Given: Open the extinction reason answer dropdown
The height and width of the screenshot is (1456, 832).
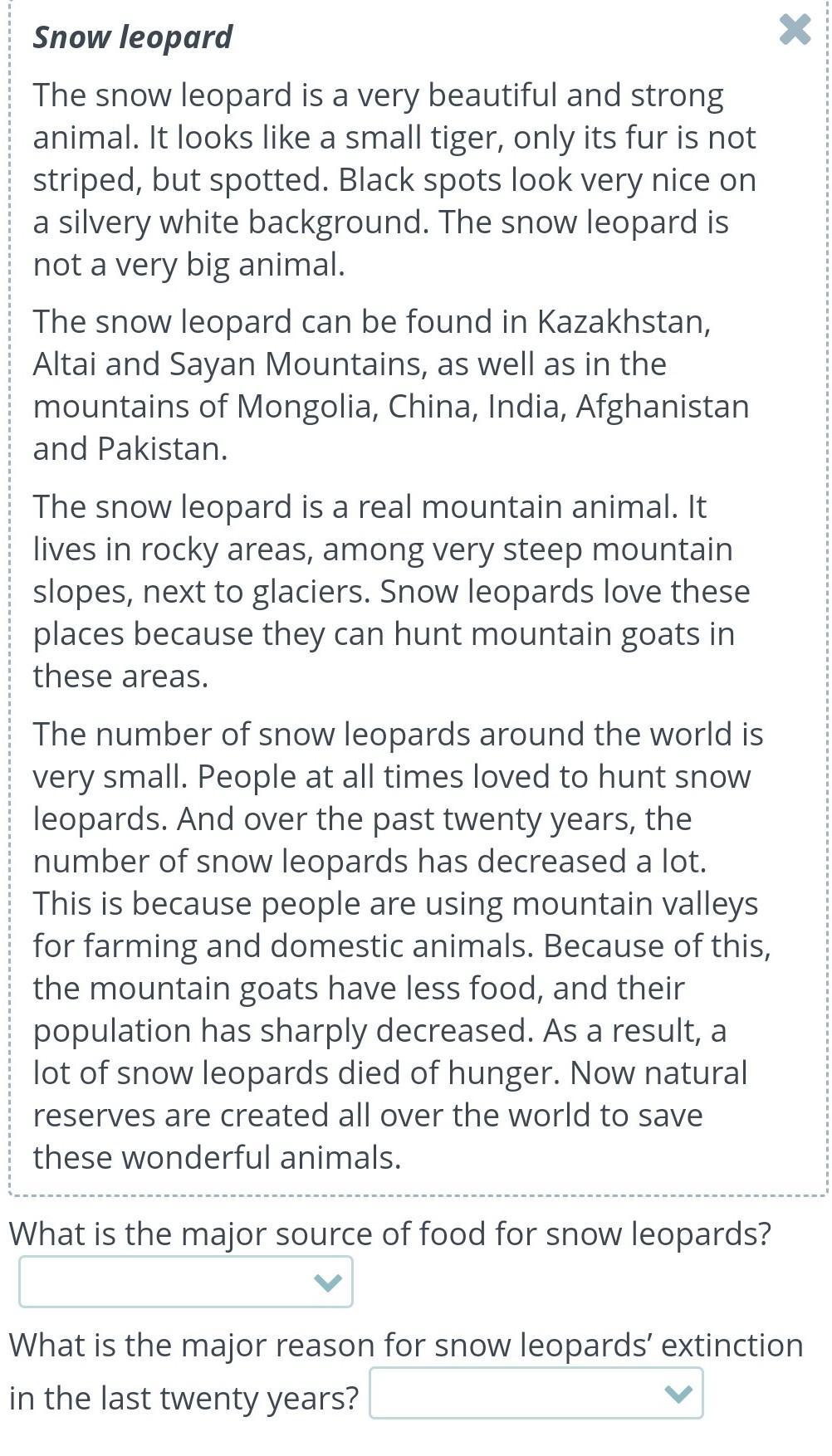Looking at the screenshot, I should (536, 1393).
